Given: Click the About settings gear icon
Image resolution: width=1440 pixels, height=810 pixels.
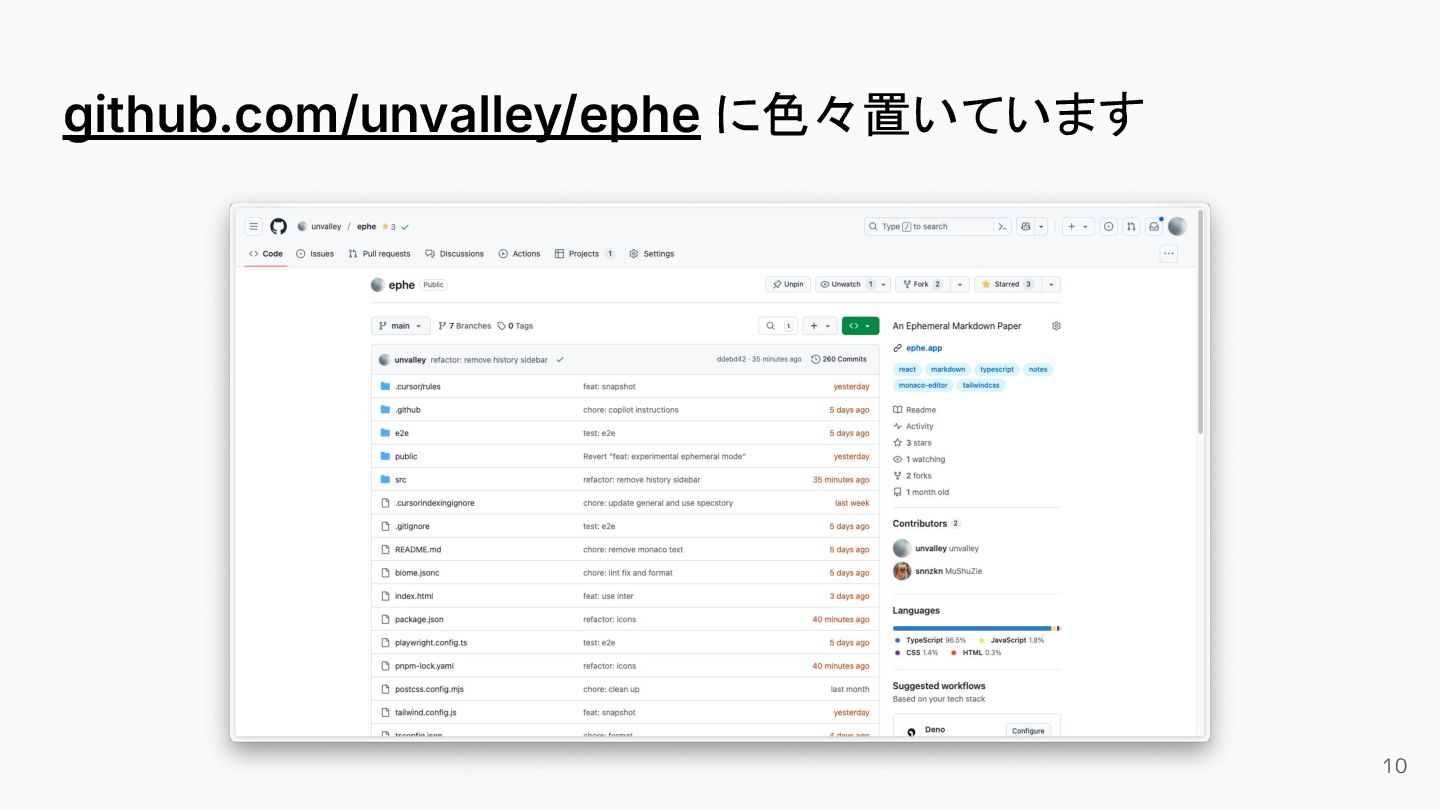Looking at the screenshot, I should 1056,326.
